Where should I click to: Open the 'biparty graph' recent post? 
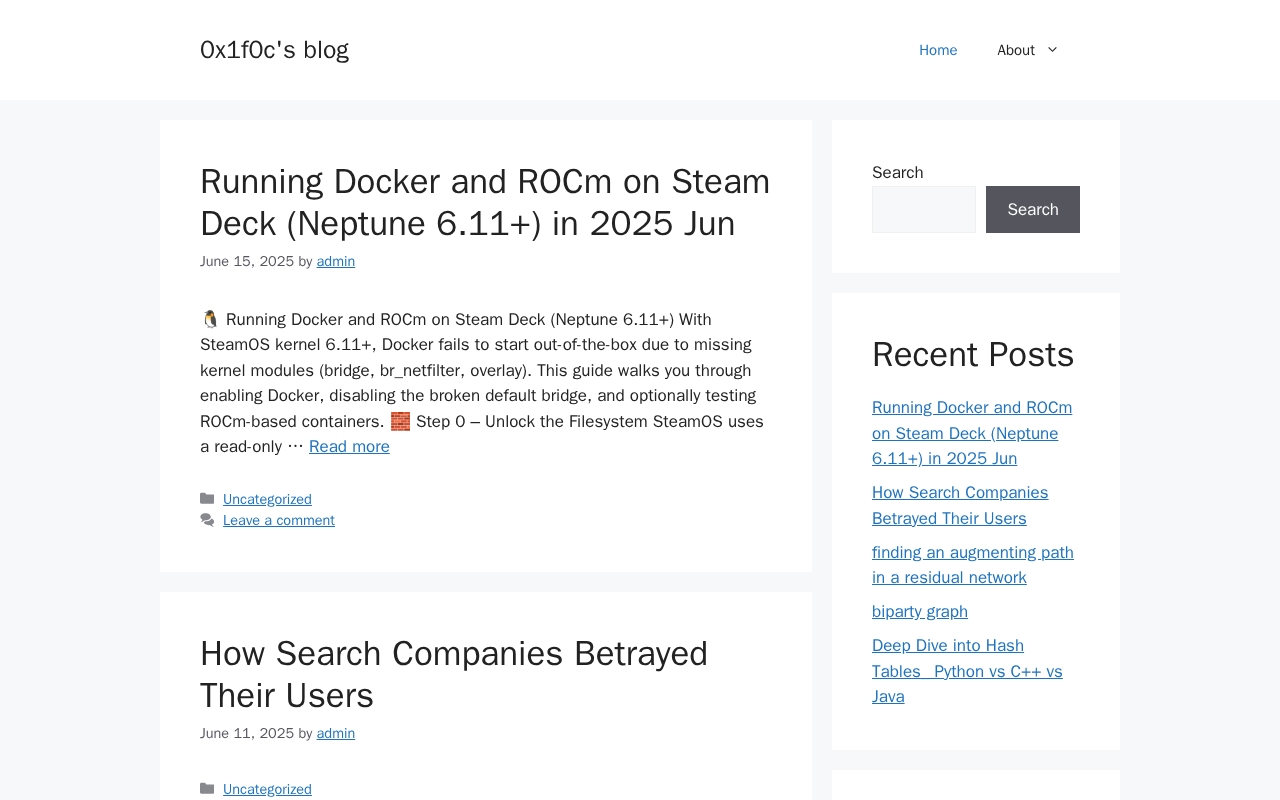click(920, 611)
